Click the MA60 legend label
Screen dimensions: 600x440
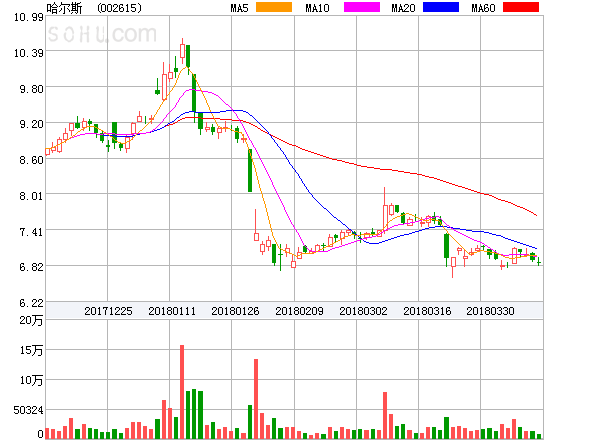pos(483,8)
